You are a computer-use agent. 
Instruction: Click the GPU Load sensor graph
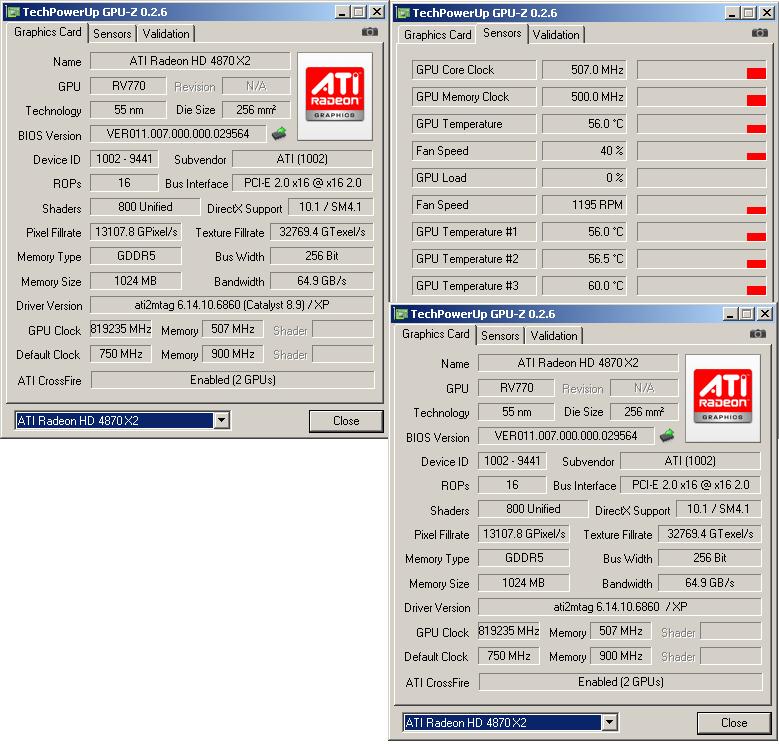coord(701,178)
